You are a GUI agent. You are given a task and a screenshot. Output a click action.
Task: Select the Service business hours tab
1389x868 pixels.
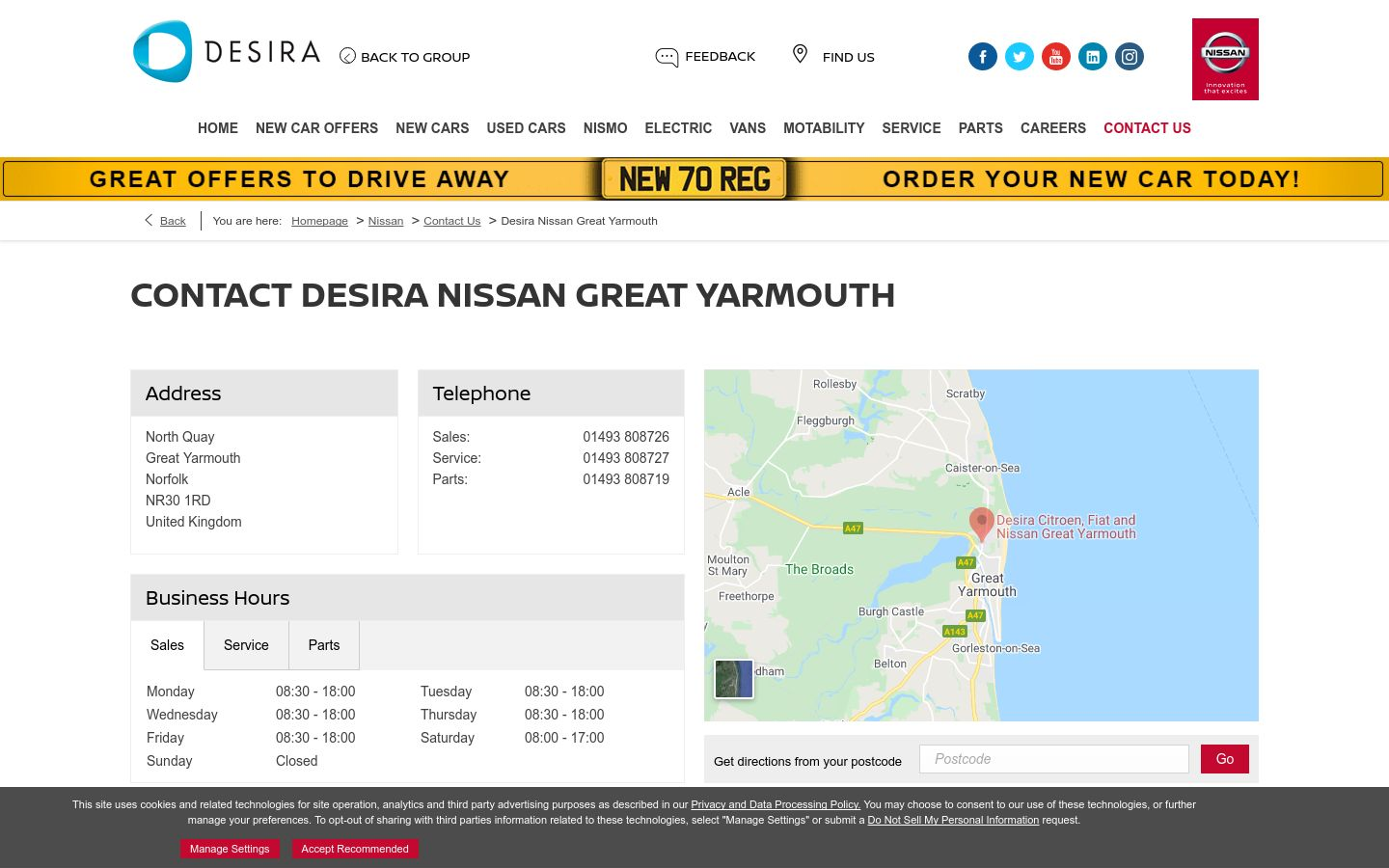tap(246, 645)
